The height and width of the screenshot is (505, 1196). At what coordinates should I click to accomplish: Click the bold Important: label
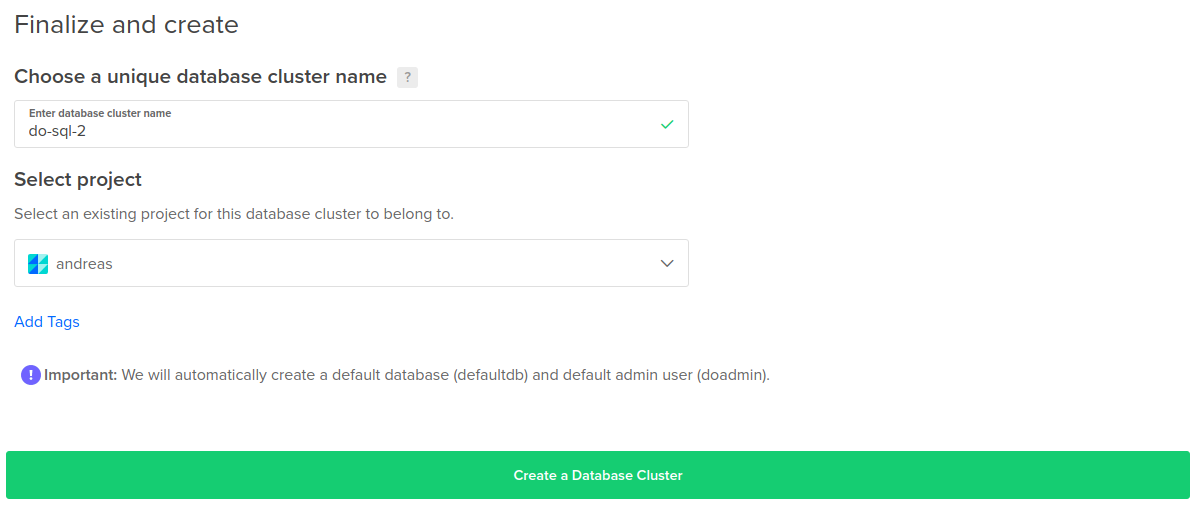point(81,375)
